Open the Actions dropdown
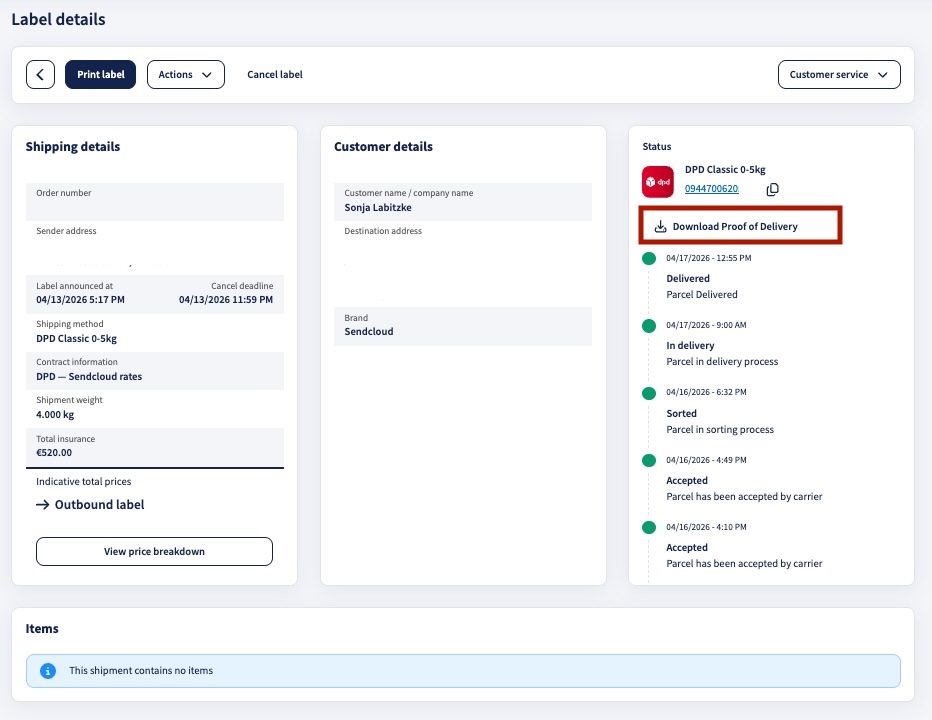932x720 pixels. click(185, 74)
